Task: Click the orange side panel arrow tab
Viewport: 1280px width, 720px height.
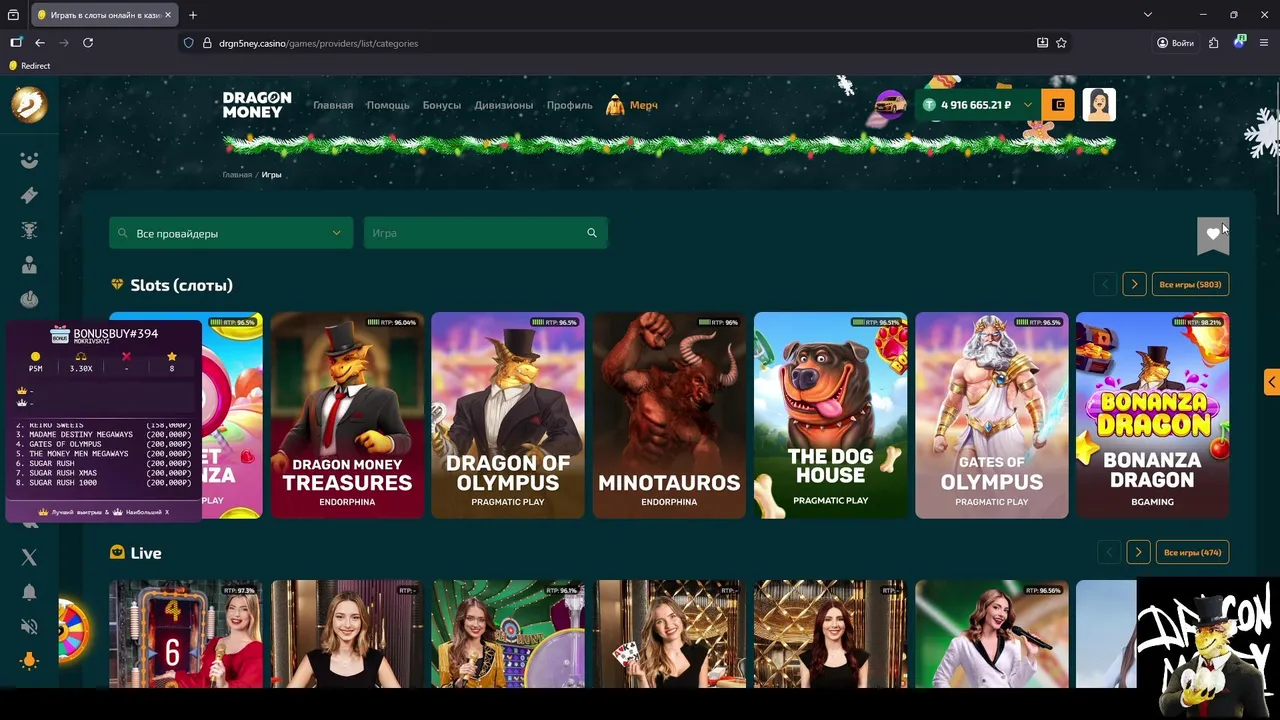Action: click(1272, 382)
